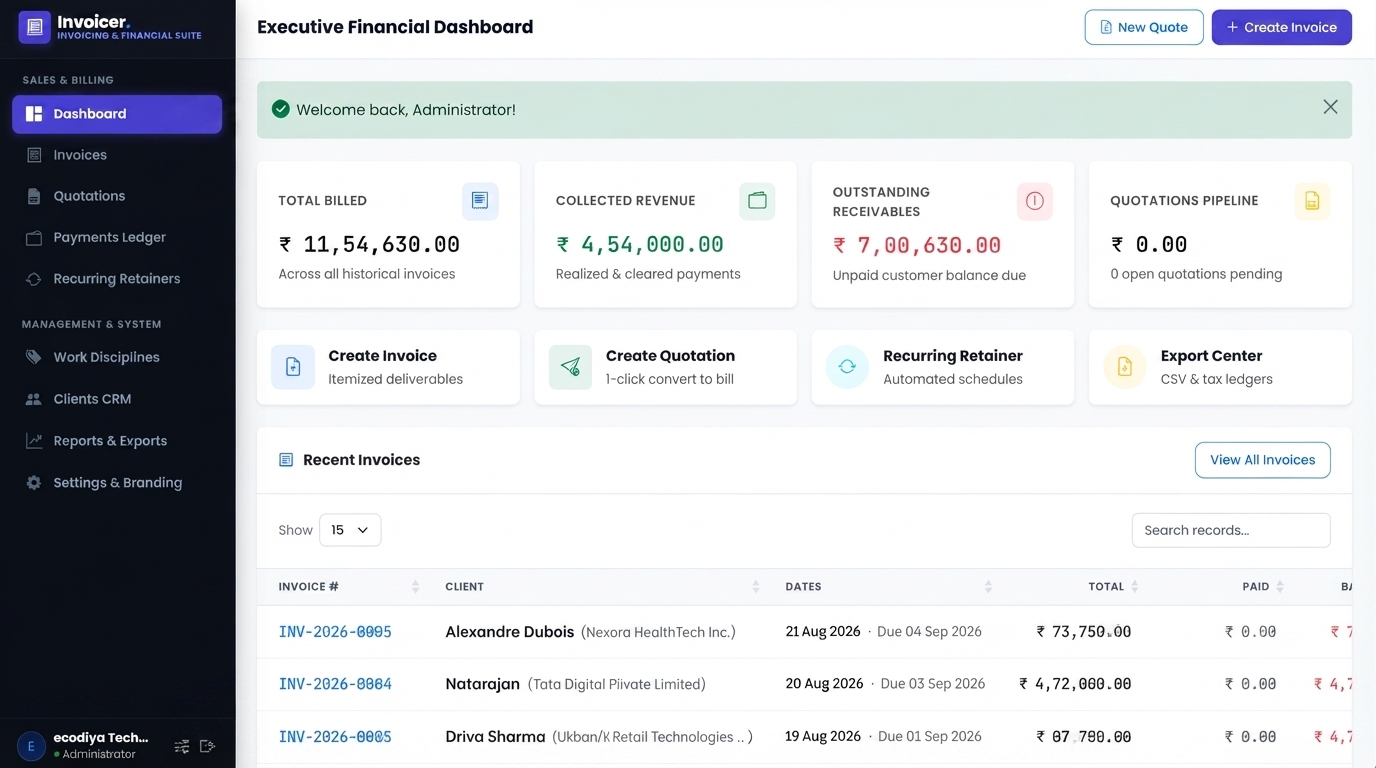Open Reports & Exports in the sidebar
1376x768 pixels.
(117, 441)
